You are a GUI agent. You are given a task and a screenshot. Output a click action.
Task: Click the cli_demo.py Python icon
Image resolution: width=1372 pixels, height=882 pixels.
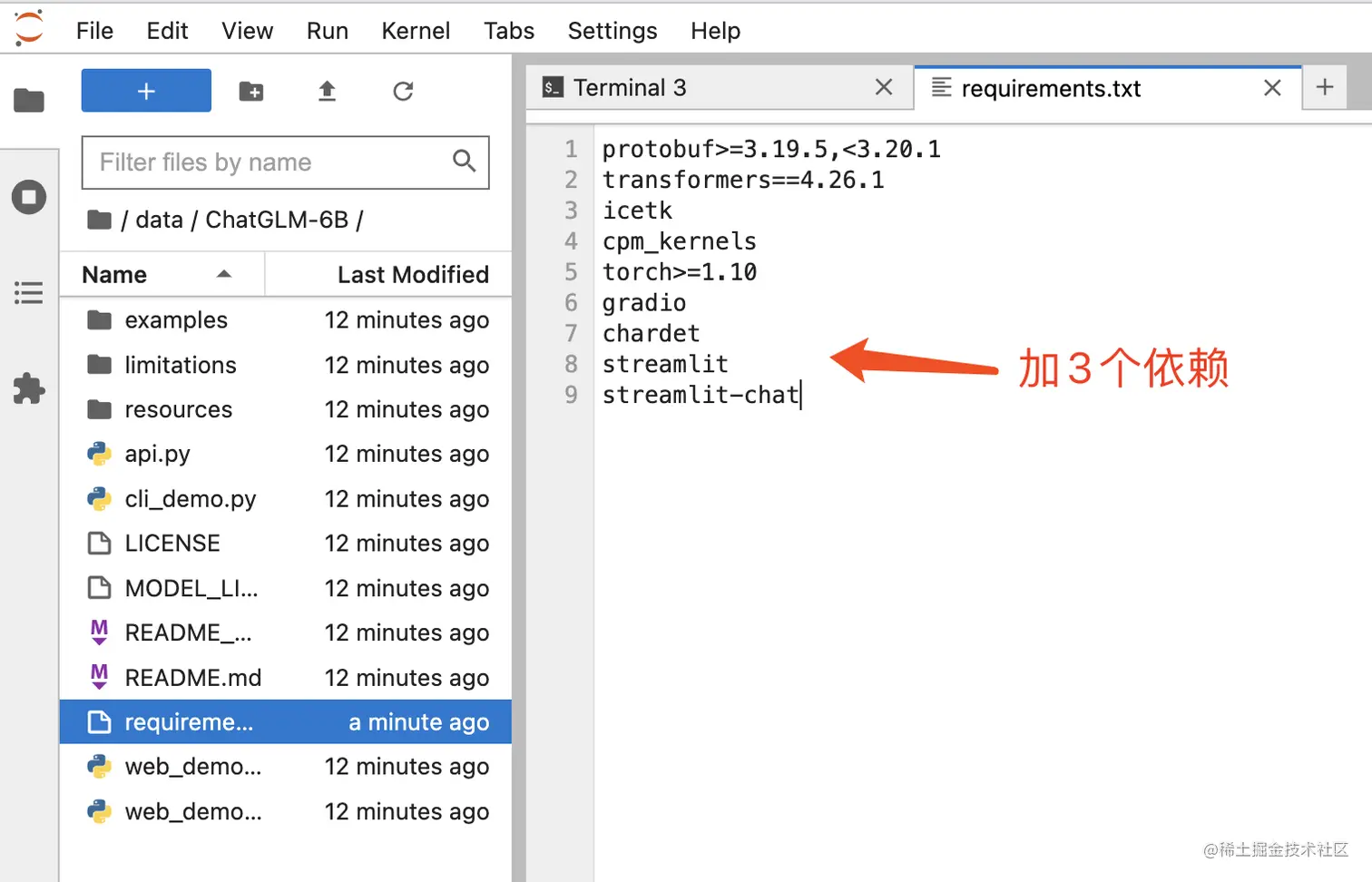click(99, 498)
